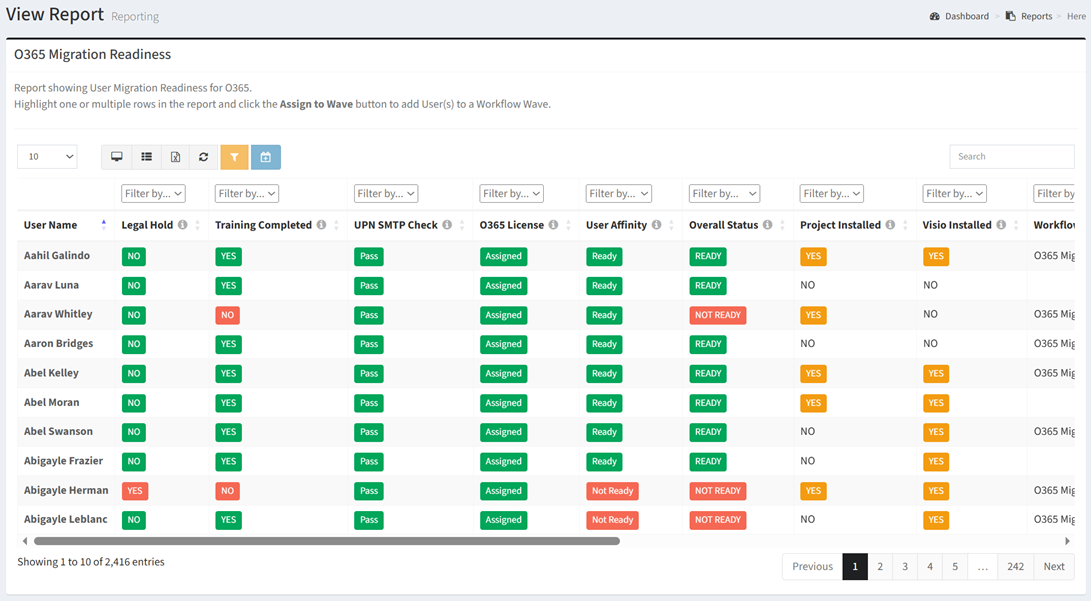Open the page length dropdown showing 10
Screen dimensions: 1091x601
point(47,157)
